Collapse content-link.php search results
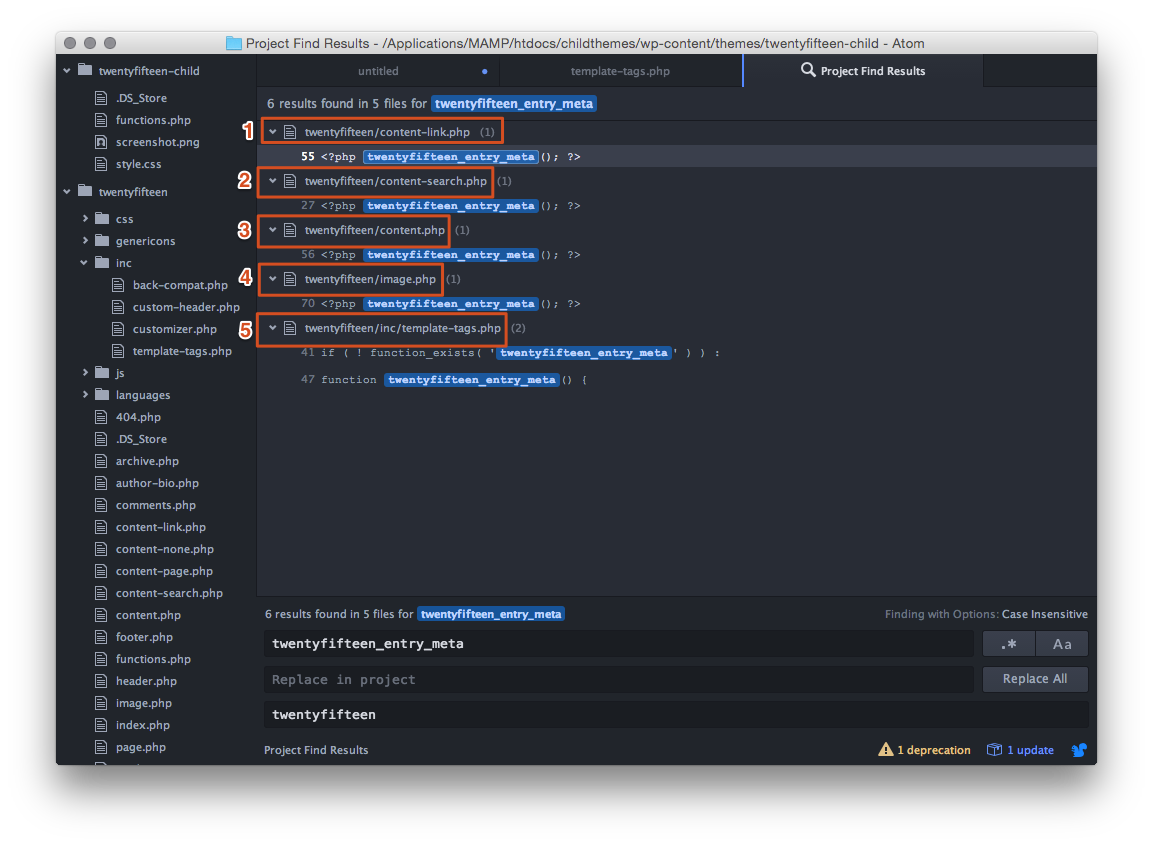Screen dimensions: 1153x845 pyautogui.click(x=273, y=132)
